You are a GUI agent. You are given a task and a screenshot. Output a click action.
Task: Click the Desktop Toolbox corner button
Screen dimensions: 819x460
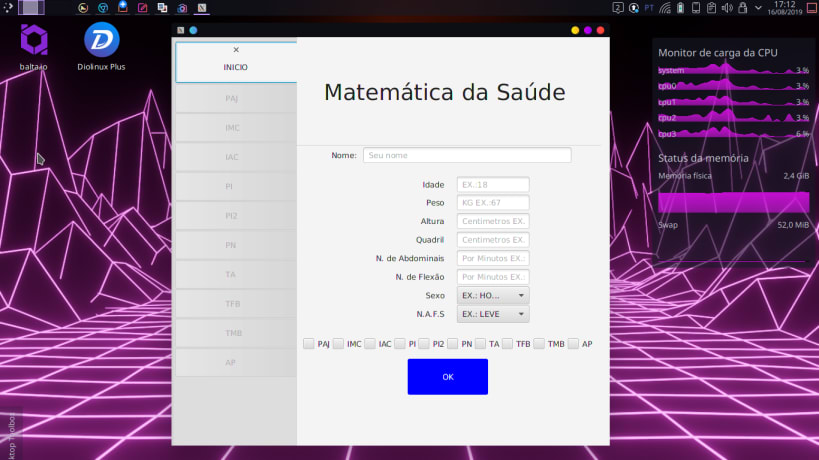coord(11,434)
